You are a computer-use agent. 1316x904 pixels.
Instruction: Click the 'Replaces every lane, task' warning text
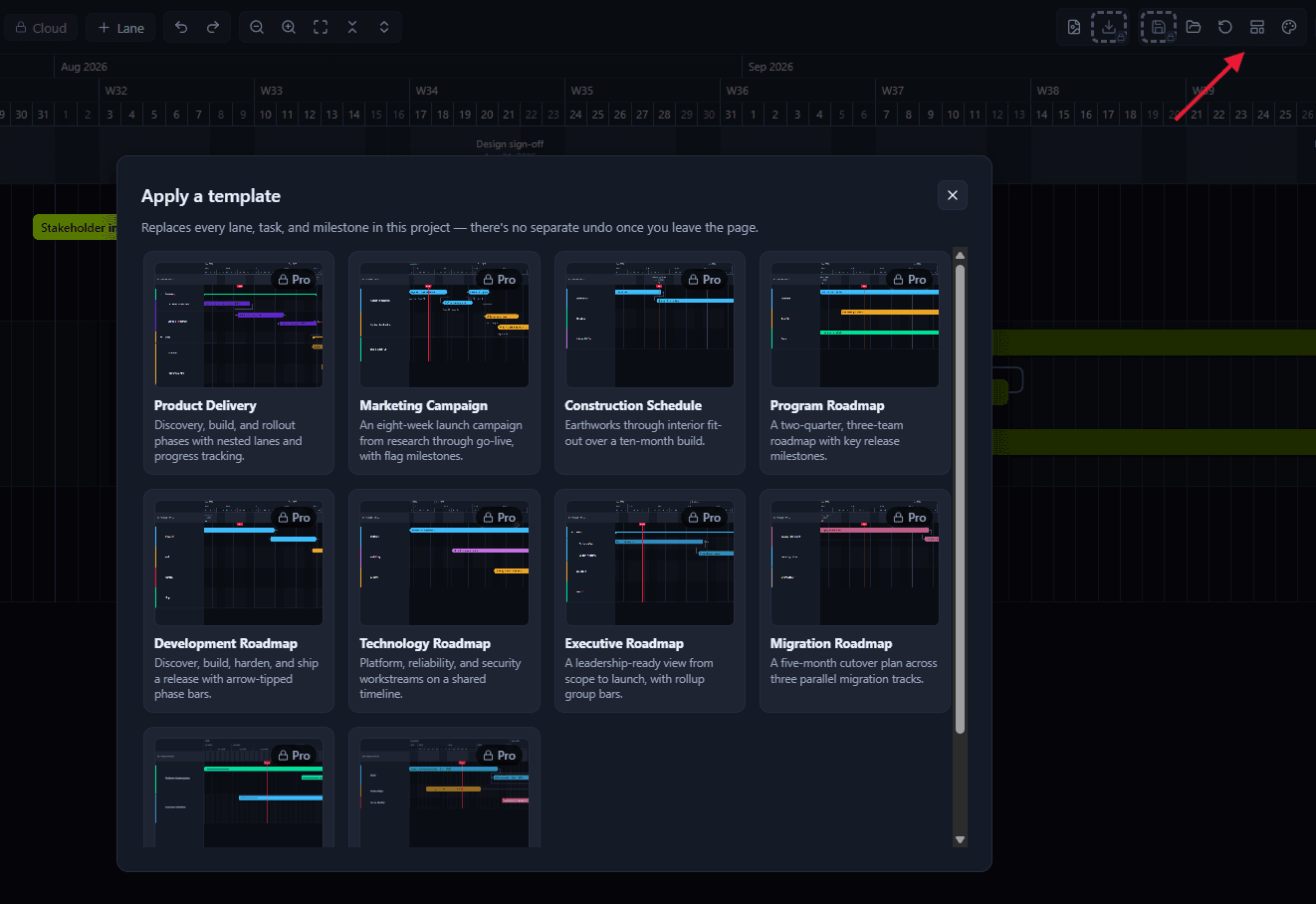click(x=450, y=228)
